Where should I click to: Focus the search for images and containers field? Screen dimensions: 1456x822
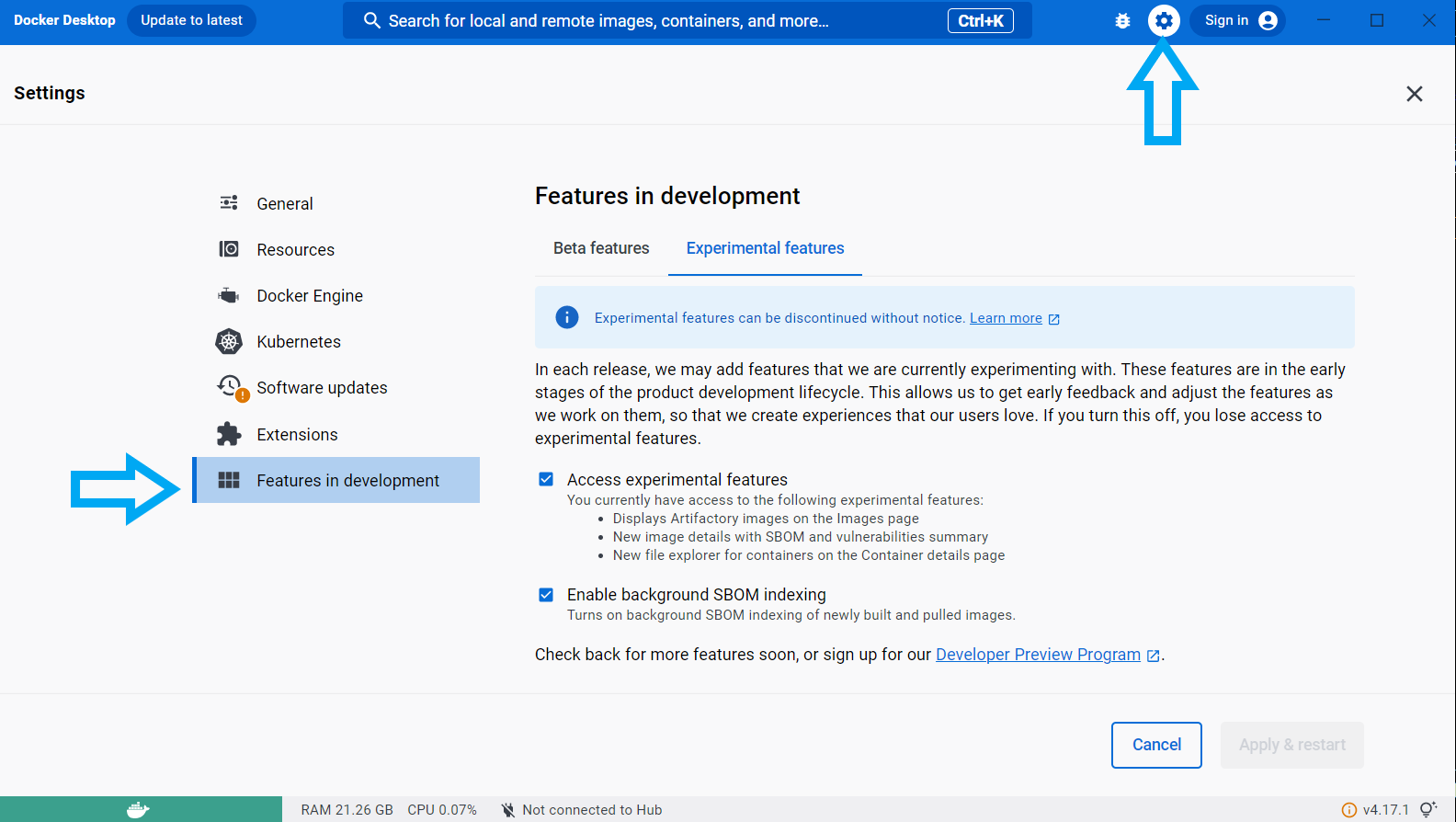tap(688, 20)
